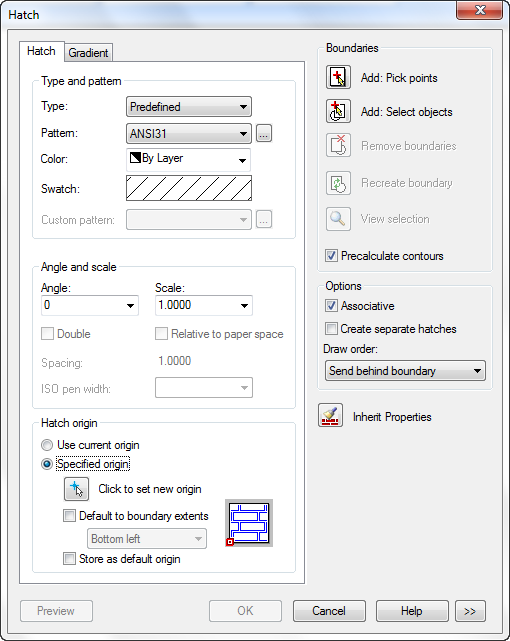Click the Recreate boundary label
Image resolution: width=510 pixels, height=641 pixels.
click(407, 183)
